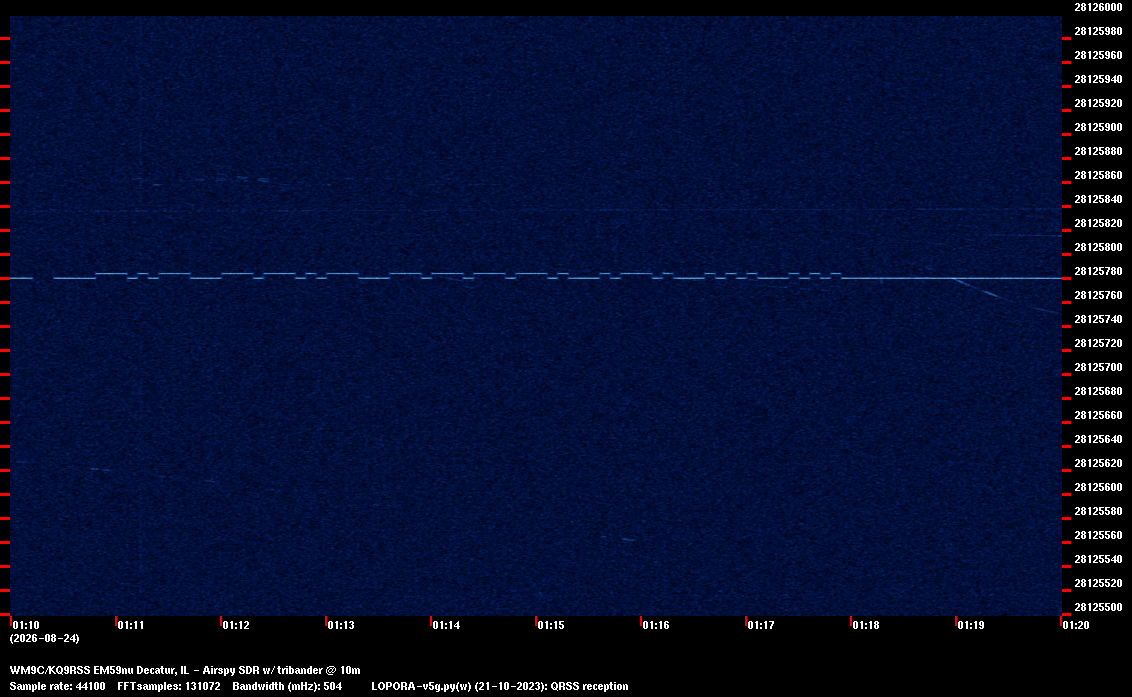Click the 28125560 frequency label

(x=1098, y=534)
